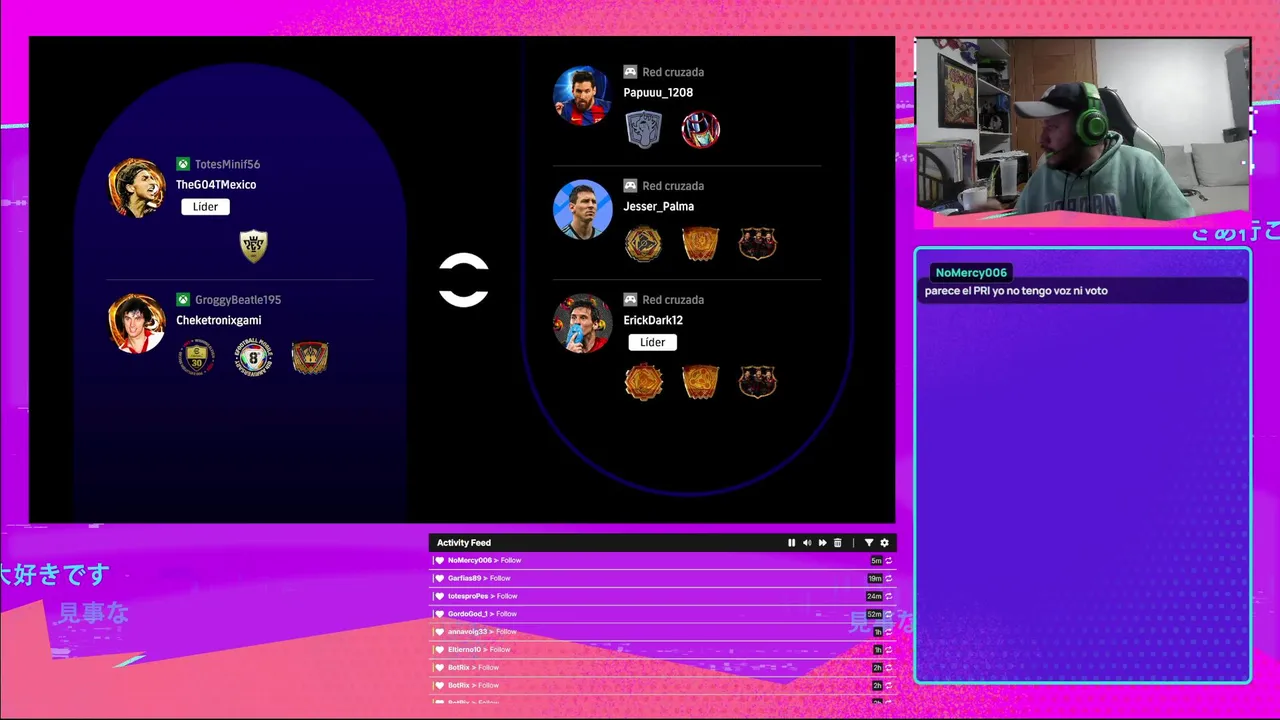This screenshot has height=720, width=1280.
Task: Click the streamer webcam feed
Action: [x=1082, y=128]
